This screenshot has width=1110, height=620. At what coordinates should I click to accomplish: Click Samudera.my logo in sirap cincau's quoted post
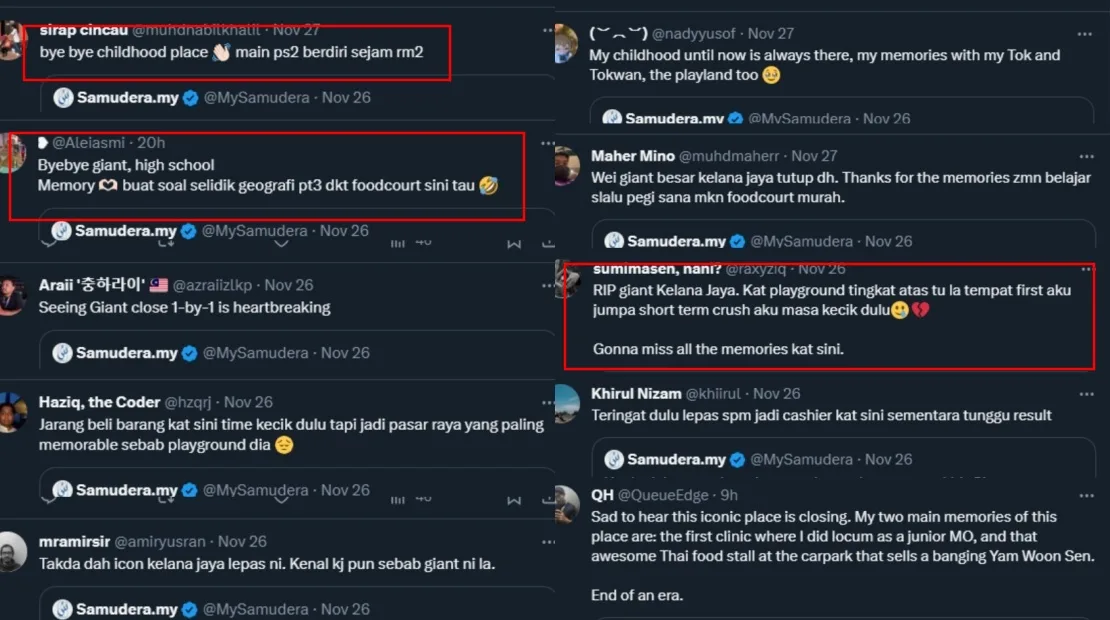coord(63,97)
